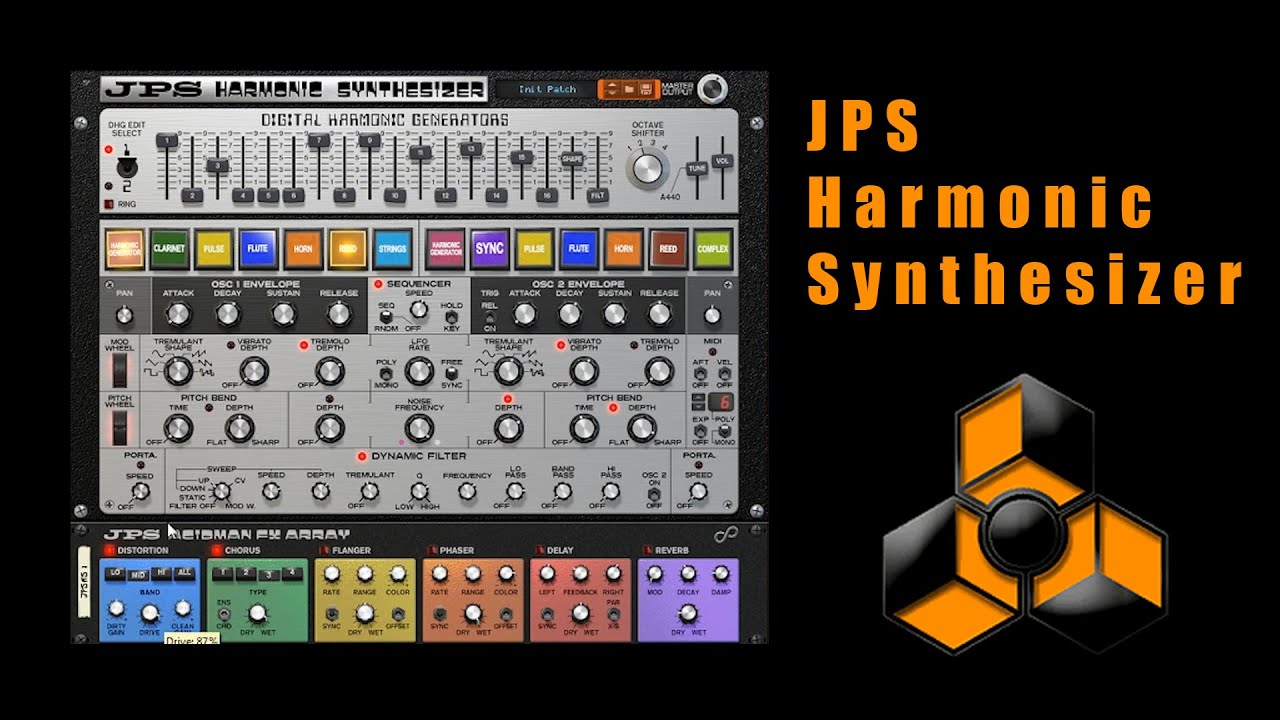
Task: Select Chorus type 4 button
Action: tap(291, 573)
